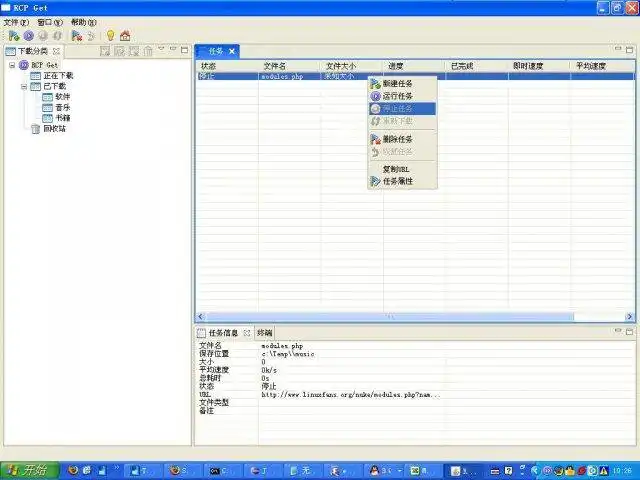Collapse the 已下载 tree node
Screen dimensions: 640x480
click(24, 87)
